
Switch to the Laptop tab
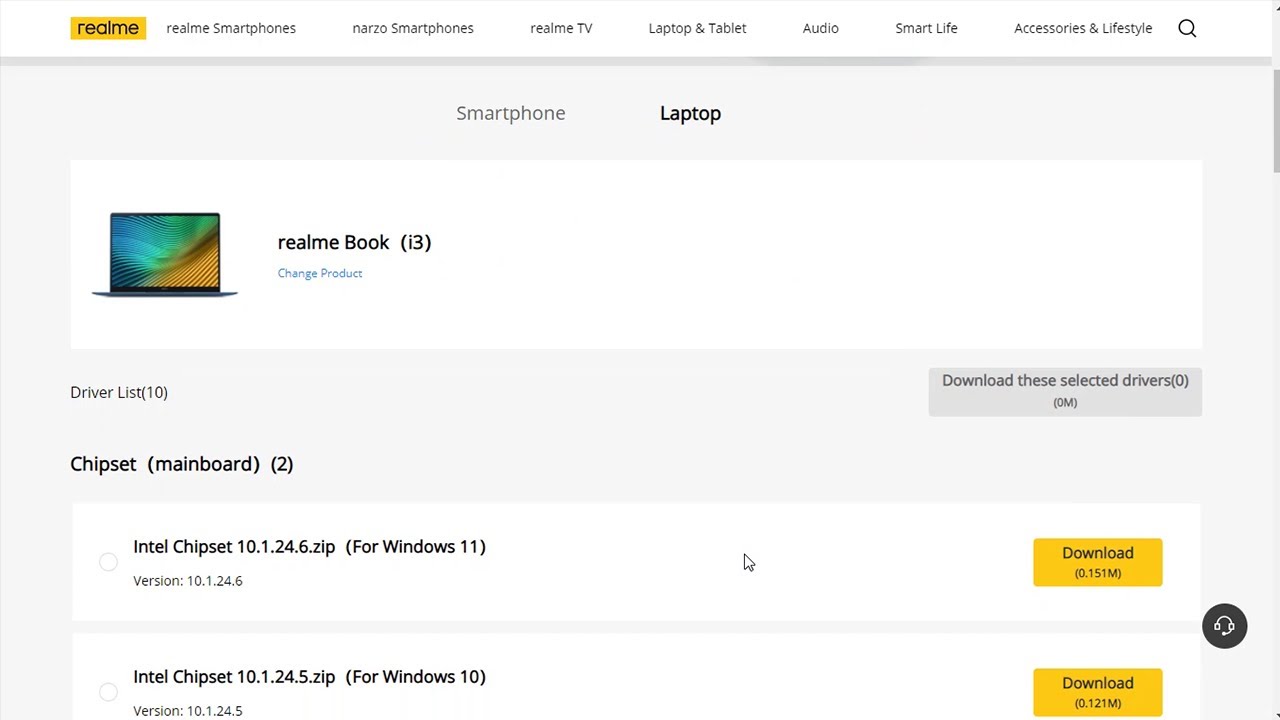[x=690, y=113]
